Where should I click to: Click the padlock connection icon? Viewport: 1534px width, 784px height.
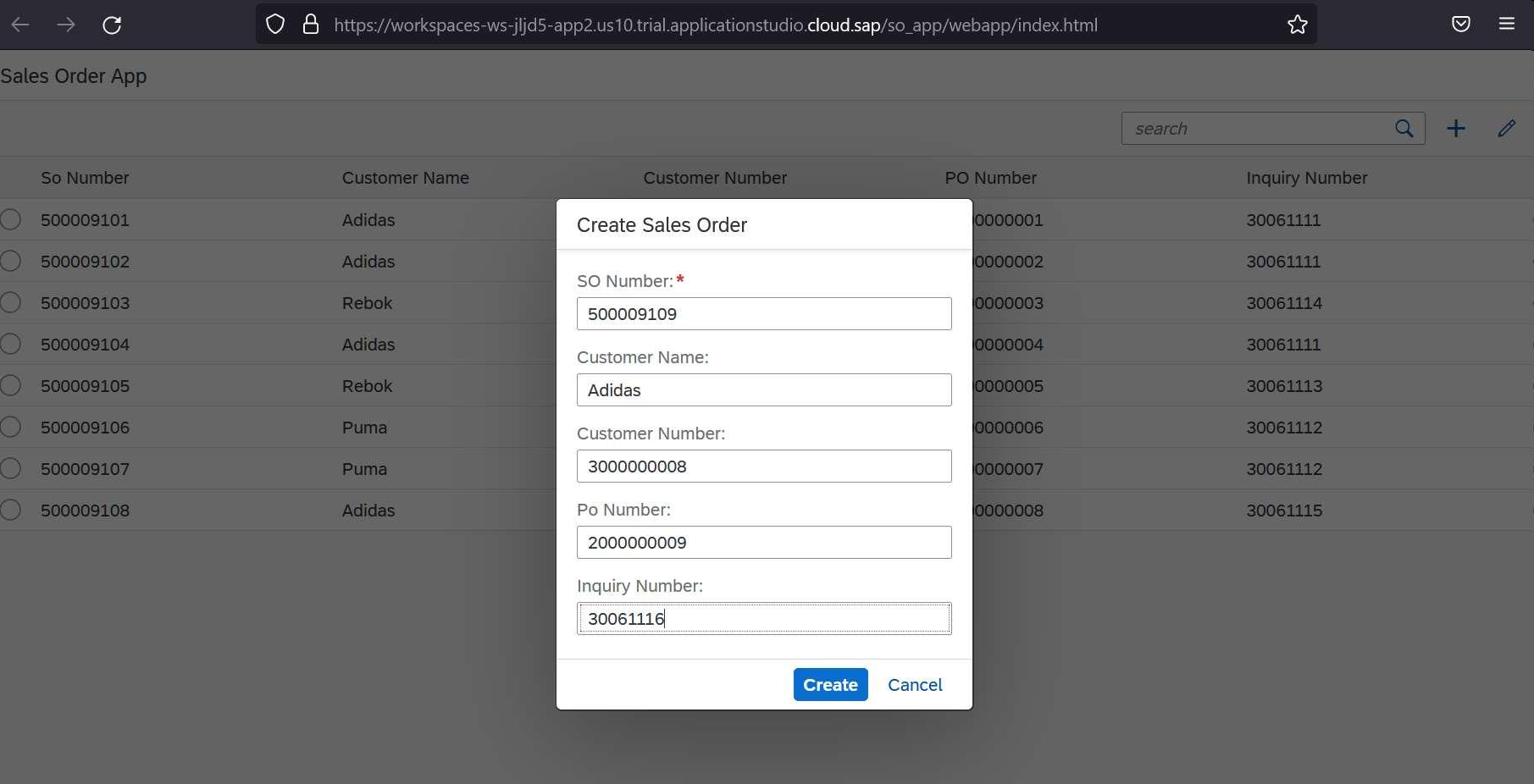[311, 25]
